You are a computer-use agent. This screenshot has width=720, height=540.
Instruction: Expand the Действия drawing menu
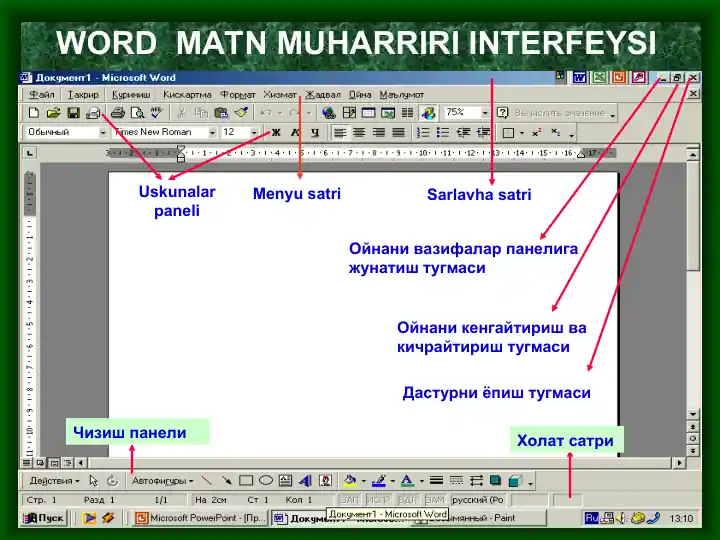tap(55, 481)
